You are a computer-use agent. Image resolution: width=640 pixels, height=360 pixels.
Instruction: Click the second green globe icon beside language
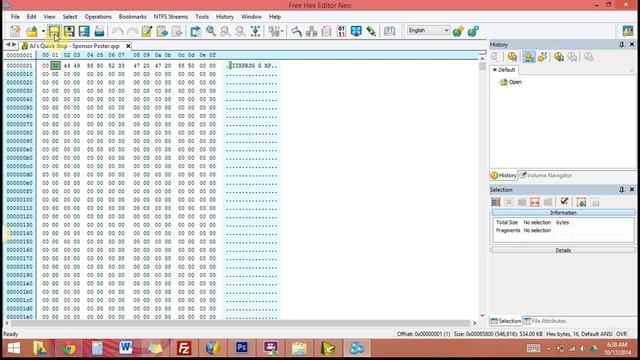[x=473, y=31]
